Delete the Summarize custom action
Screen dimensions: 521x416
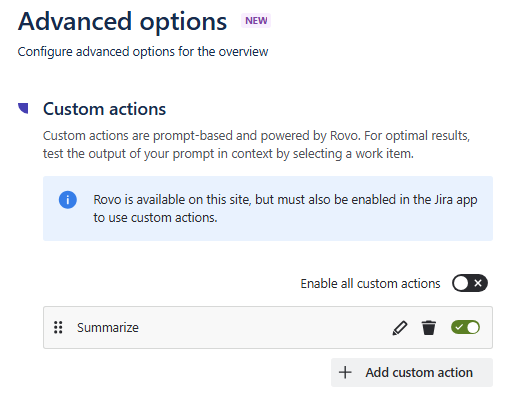click(x=428, y=327)
